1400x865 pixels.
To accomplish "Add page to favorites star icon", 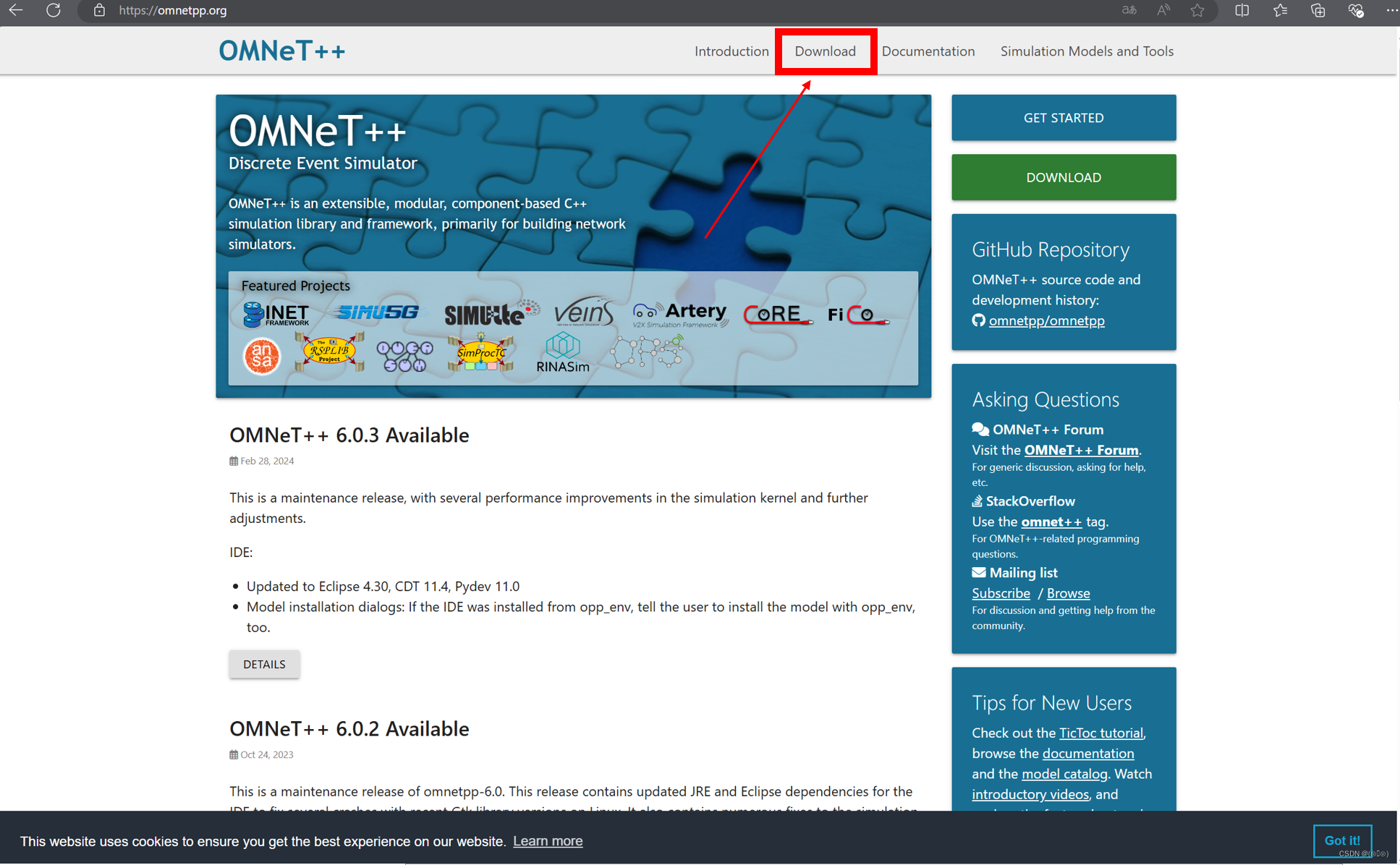I will click(1197, 11).
